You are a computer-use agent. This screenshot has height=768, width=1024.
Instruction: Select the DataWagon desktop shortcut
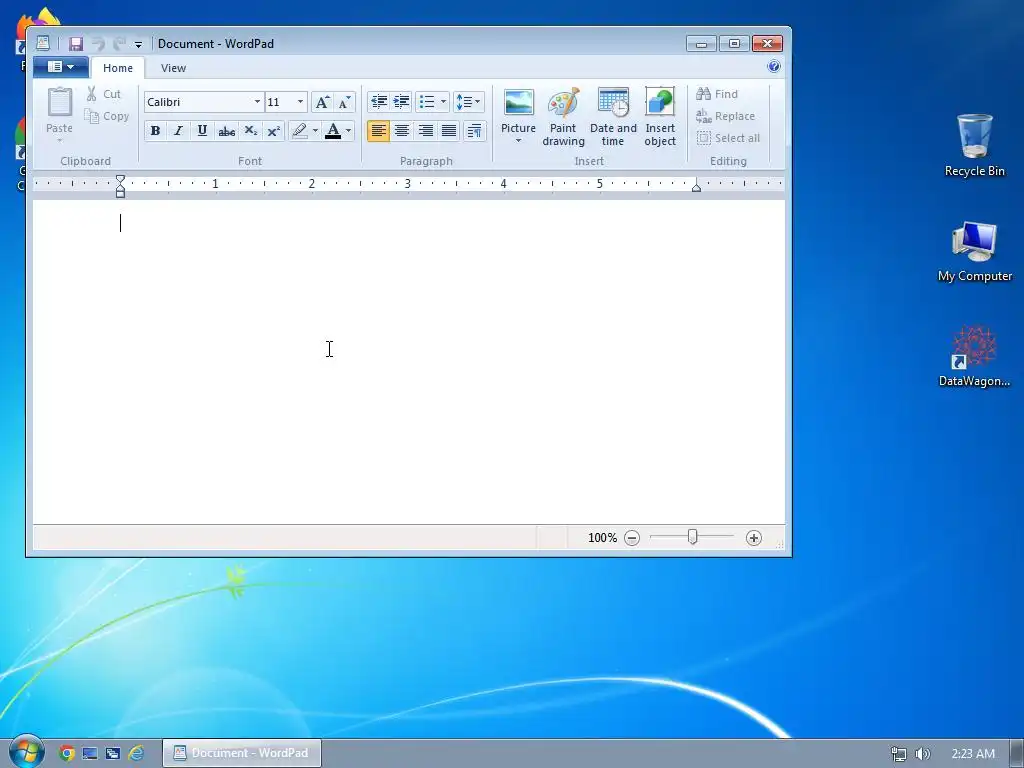tap(974, 356)
